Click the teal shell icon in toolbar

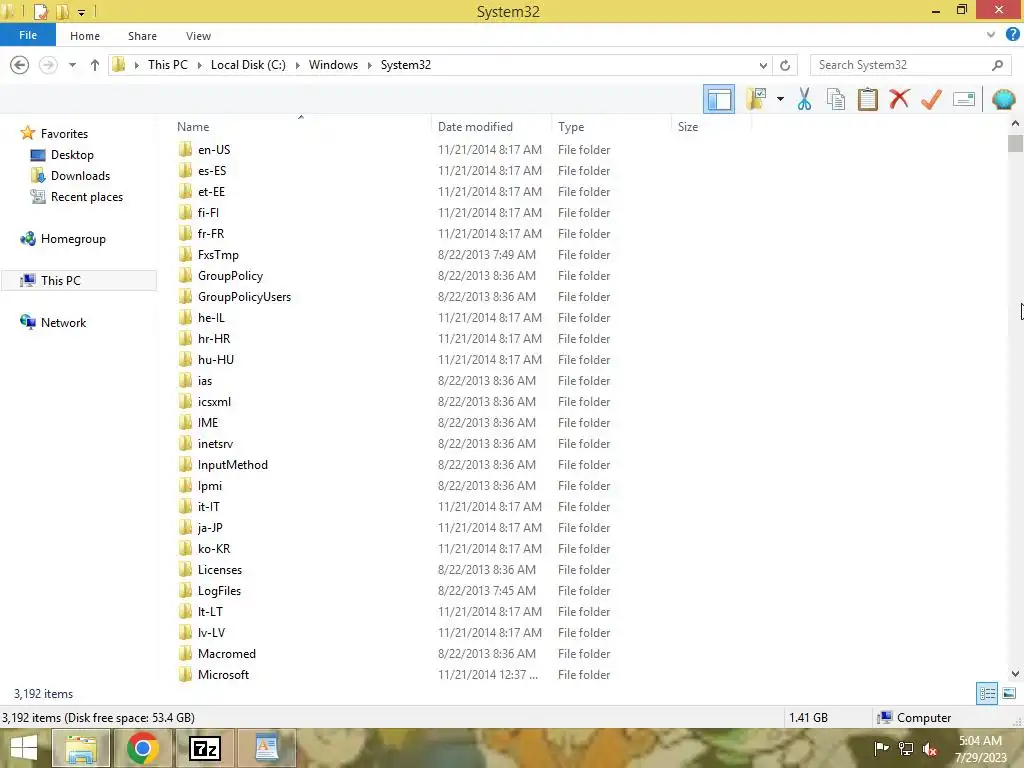click(1004, 99)
